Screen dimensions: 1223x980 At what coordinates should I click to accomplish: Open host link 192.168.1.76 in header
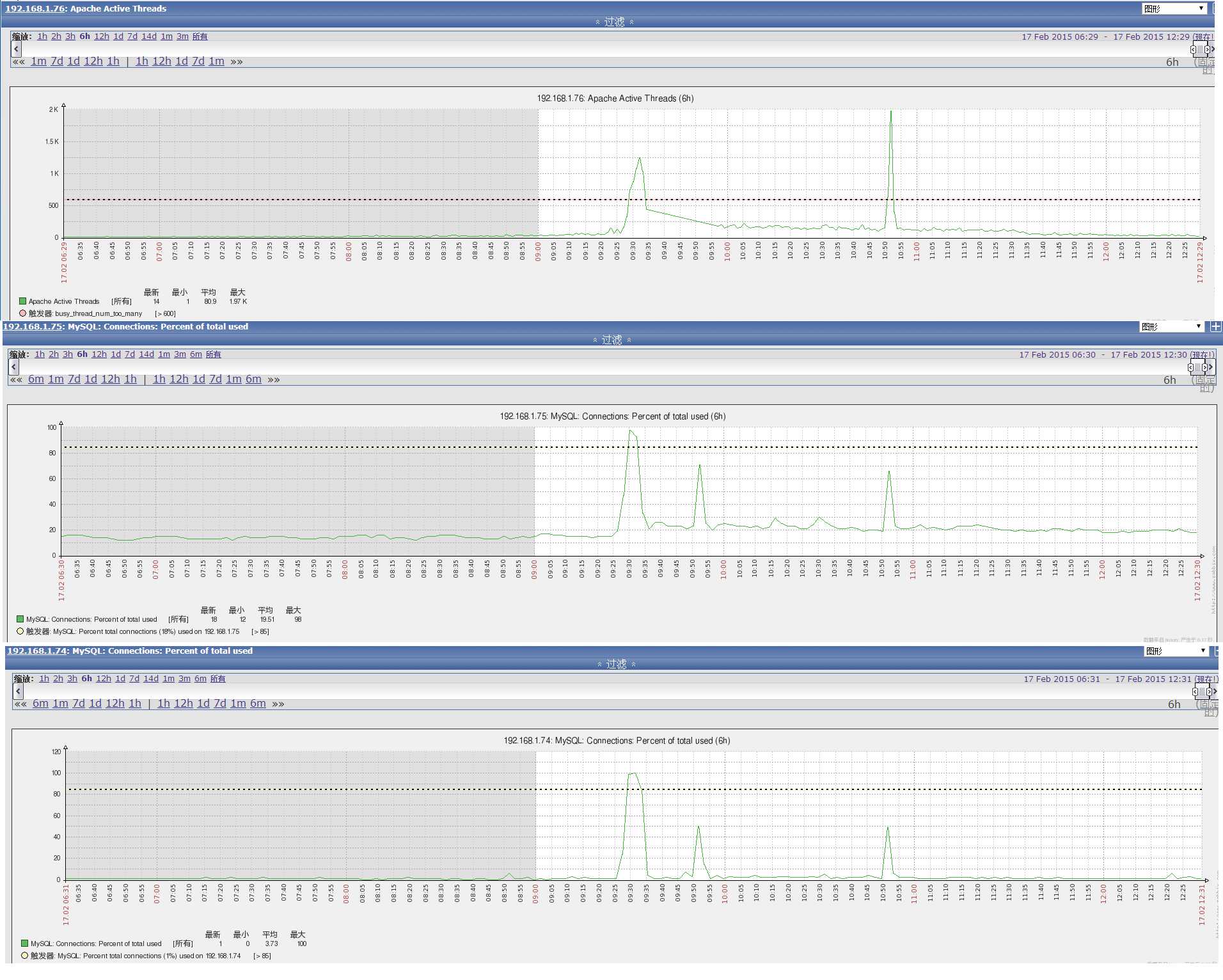[35, 8]
